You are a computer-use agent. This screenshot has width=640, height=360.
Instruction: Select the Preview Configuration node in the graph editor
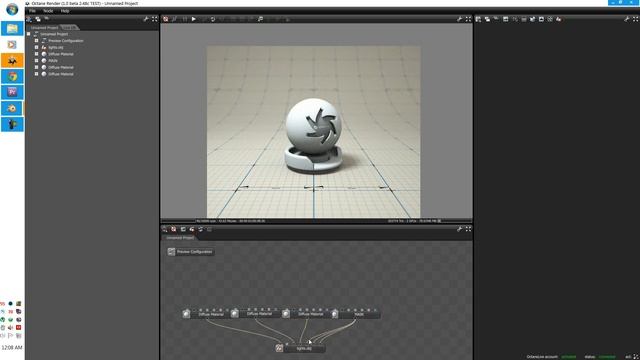[191, 252]
